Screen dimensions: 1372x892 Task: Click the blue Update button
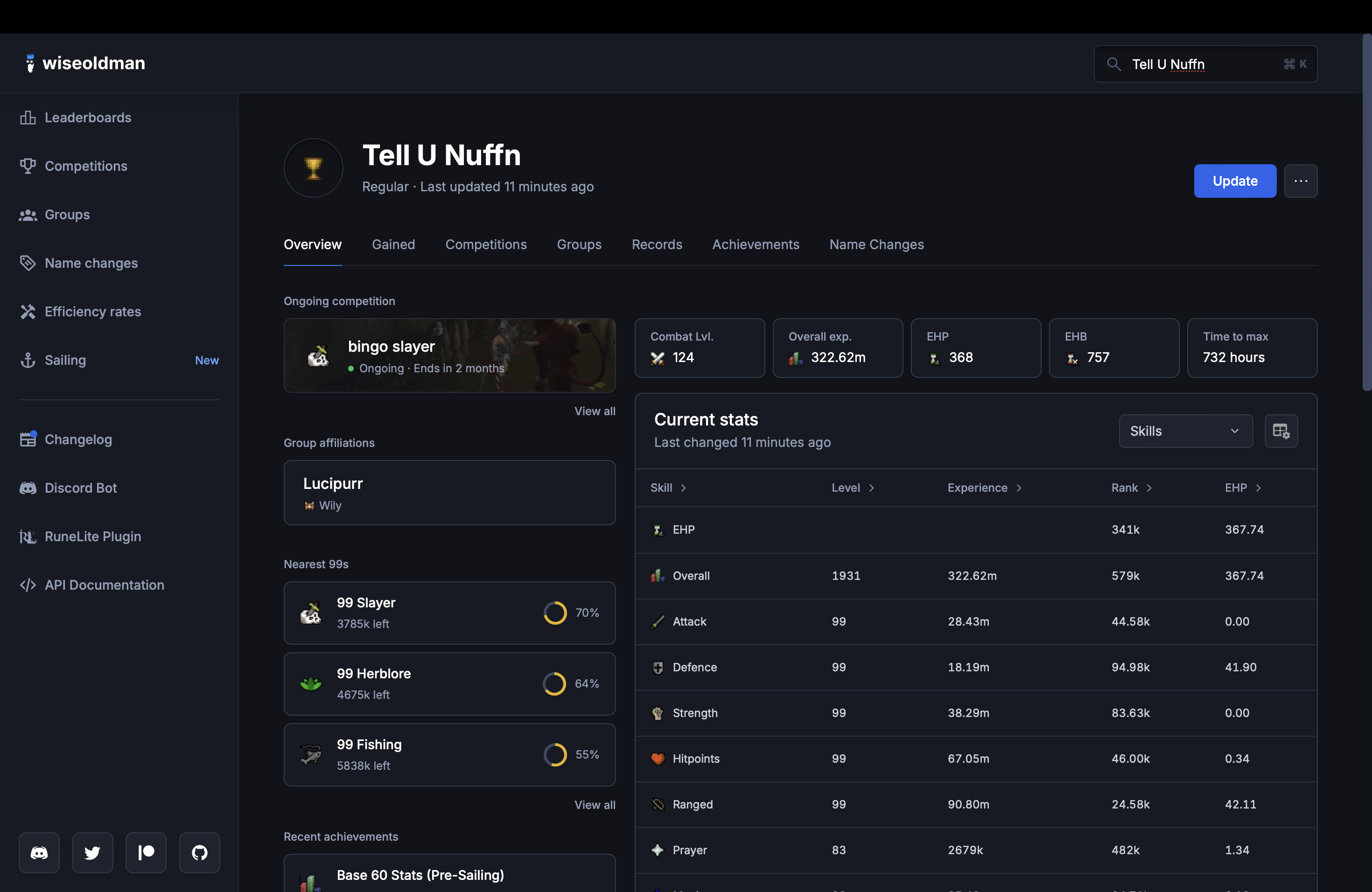click(1234, 181)
